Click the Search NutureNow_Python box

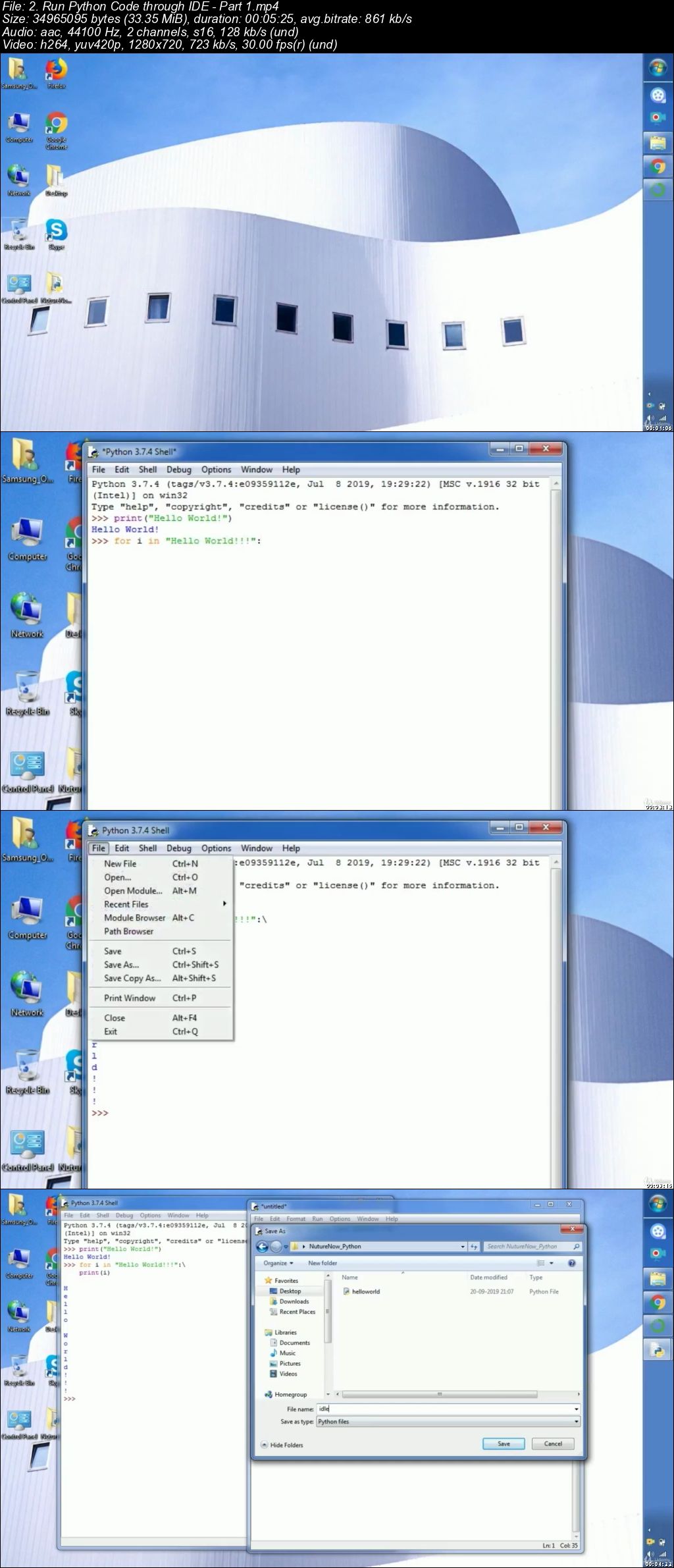532,1247
